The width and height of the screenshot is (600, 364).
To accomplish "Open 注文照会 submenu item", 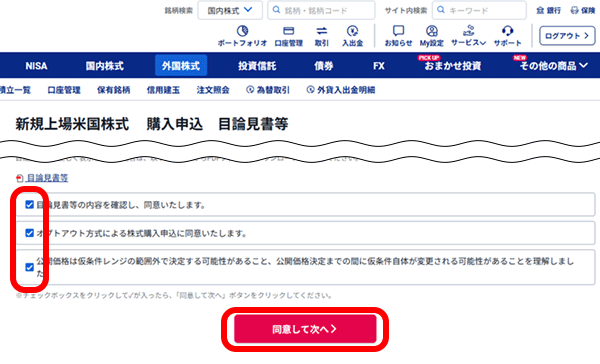I will (213, 90).
